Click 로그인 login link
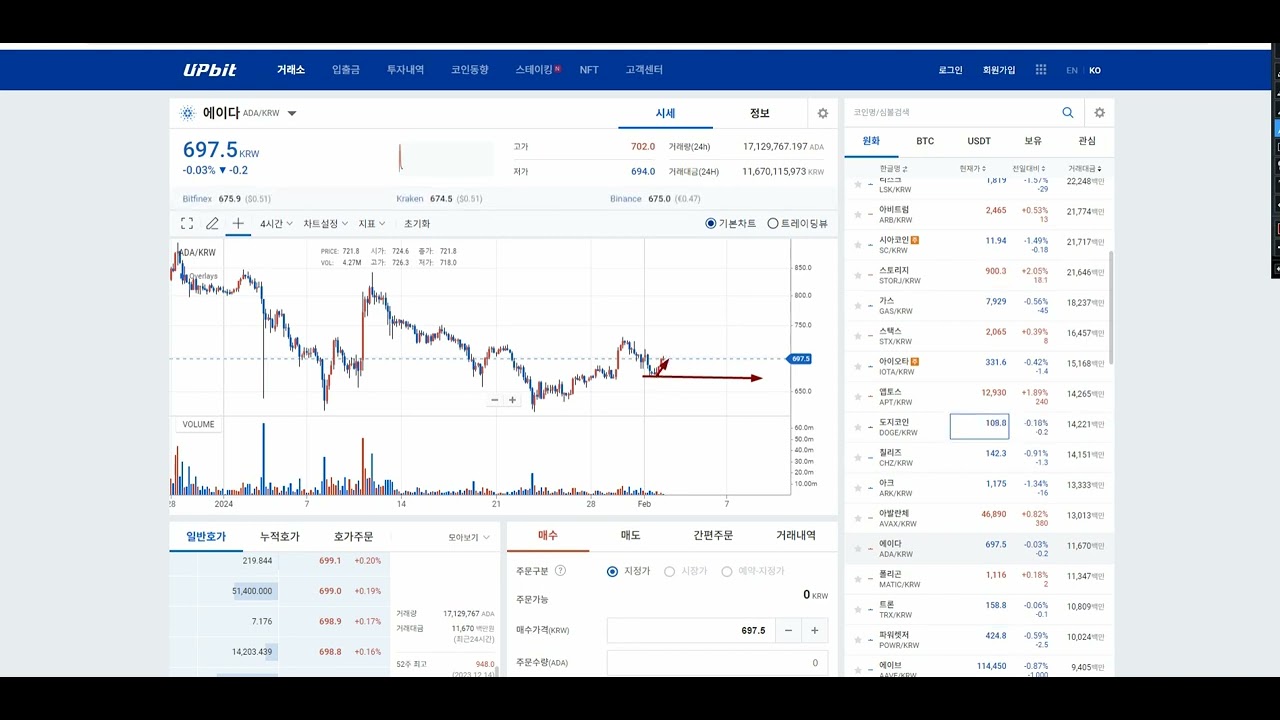Viewport: 1280px width, 720px height. click(x=950, y=70)
